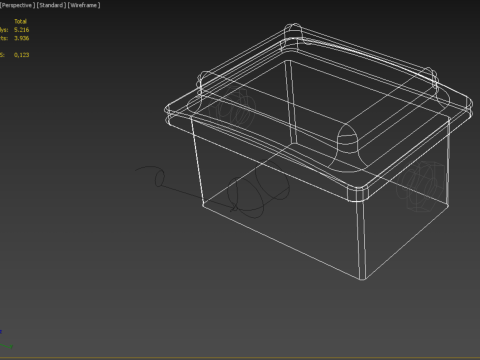Open the Wireframe display mode menu
480x360 pixels.
(x=84, y=5)
